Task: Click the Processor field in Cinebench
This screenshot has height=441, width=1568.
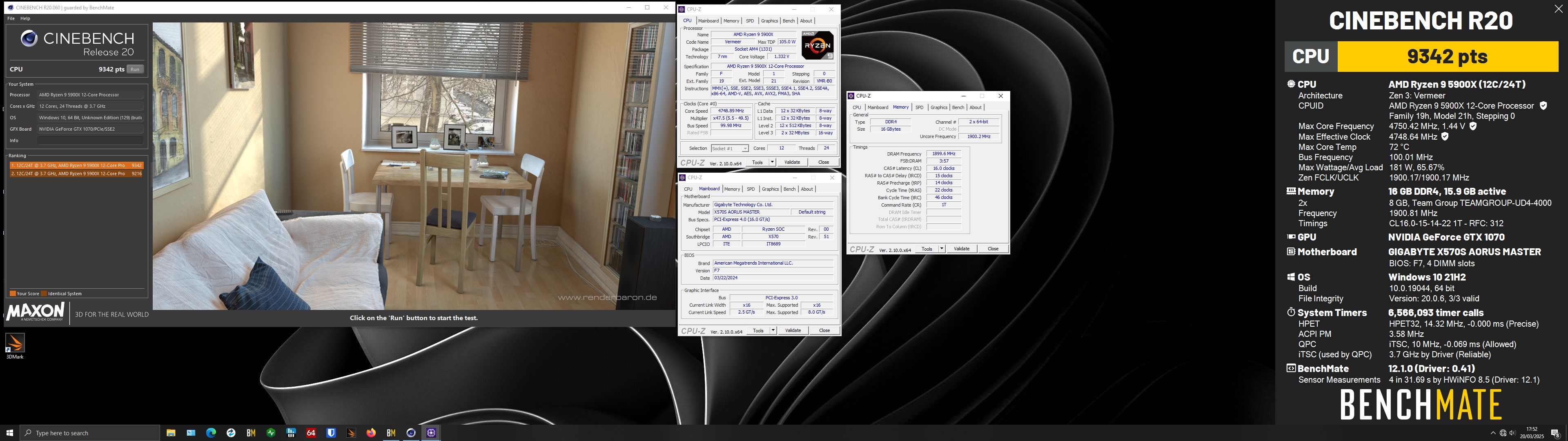Action: coord(90,95)
